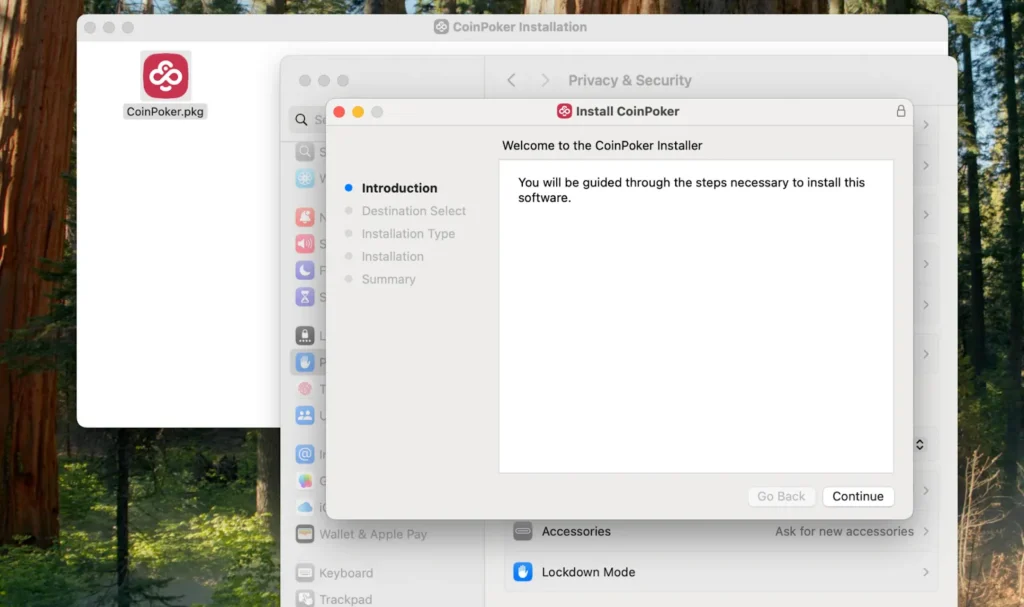Click the Go Back button
This screenshot has height=607, width=1024.
(x=781, y=496)
